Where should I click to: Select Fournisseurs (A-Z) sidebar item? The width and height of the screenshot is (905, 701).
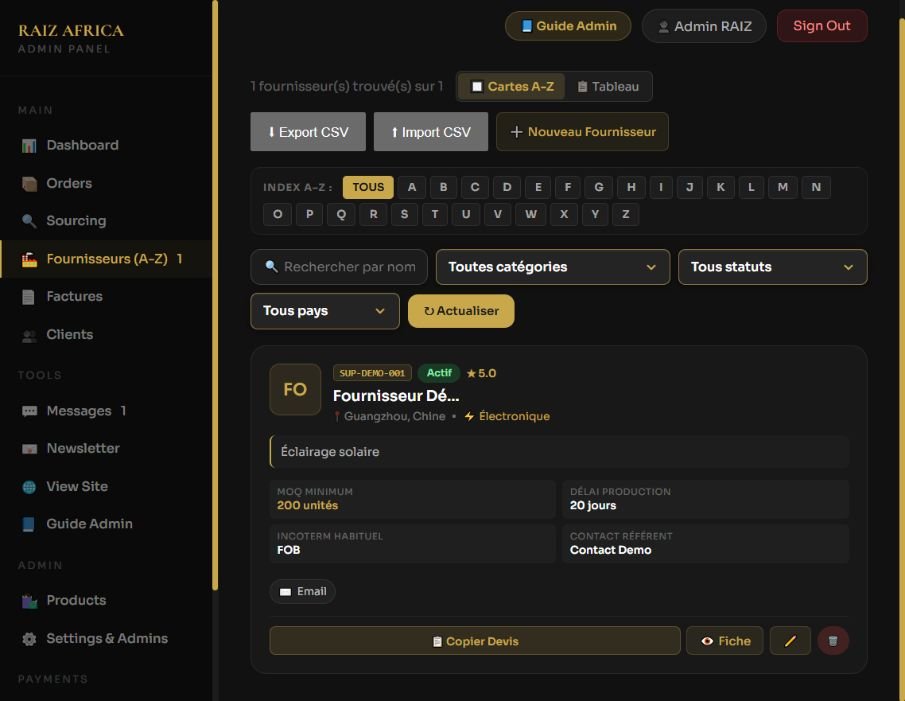107,259
